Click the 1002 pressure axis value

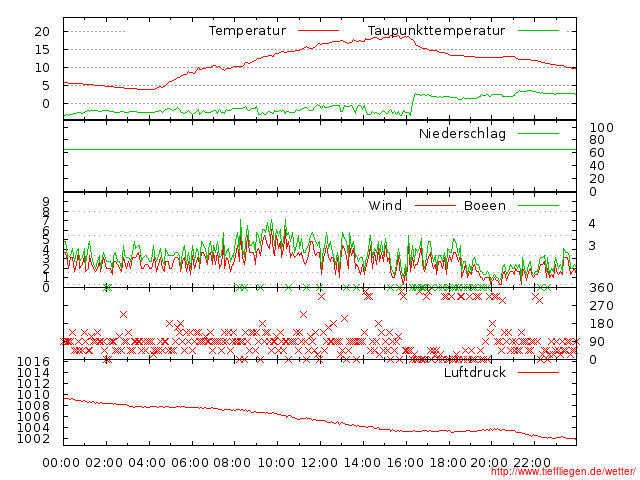(x=33, y=439)
